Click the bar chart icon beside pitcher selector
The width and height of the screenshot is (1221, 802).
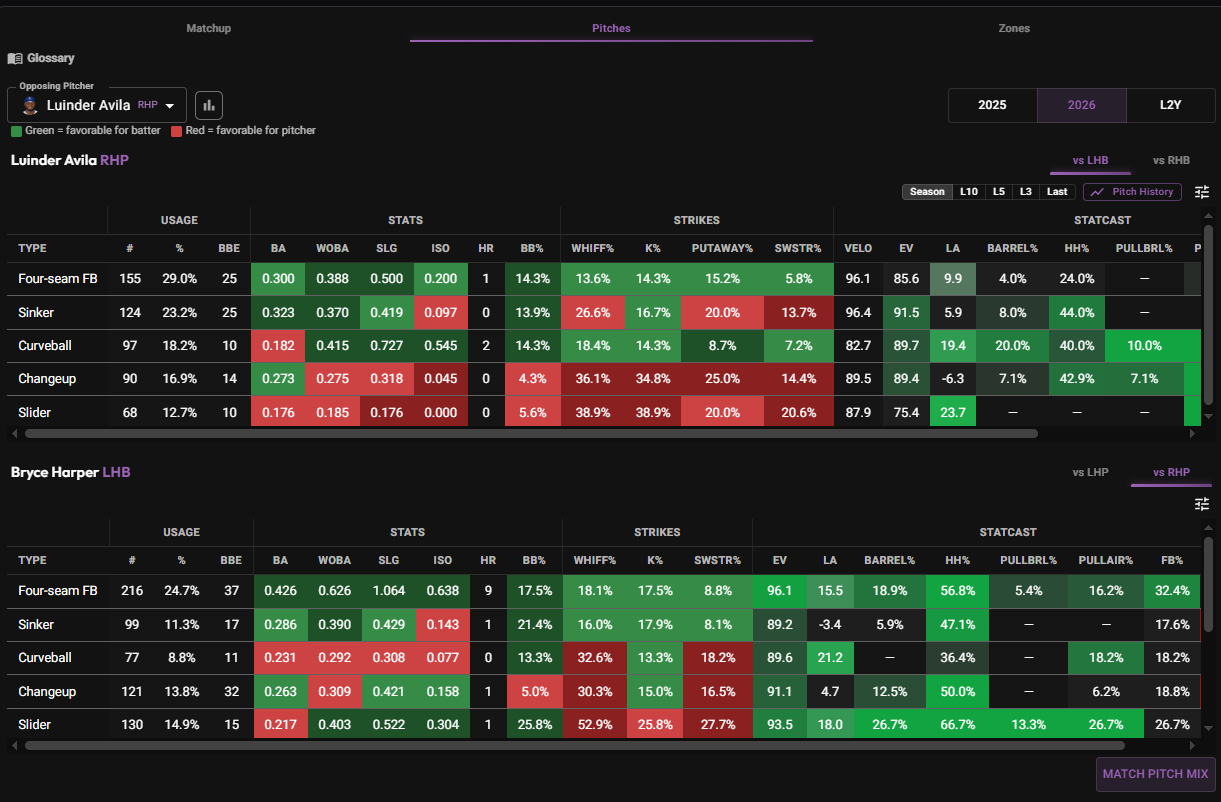(x=209, y=105)
